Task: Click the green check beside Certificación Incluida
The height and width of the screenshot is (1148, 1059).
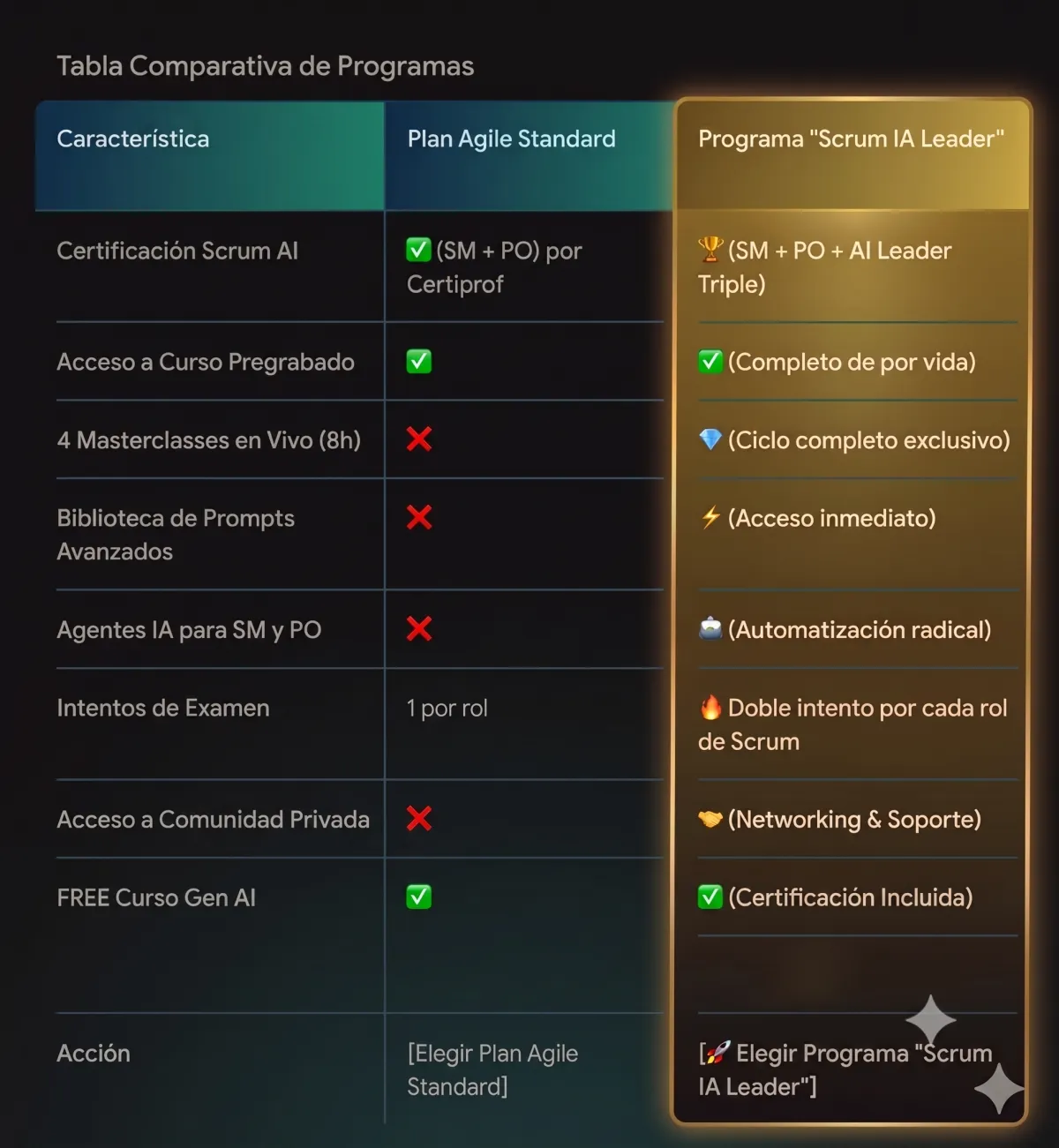Action: 710,897
